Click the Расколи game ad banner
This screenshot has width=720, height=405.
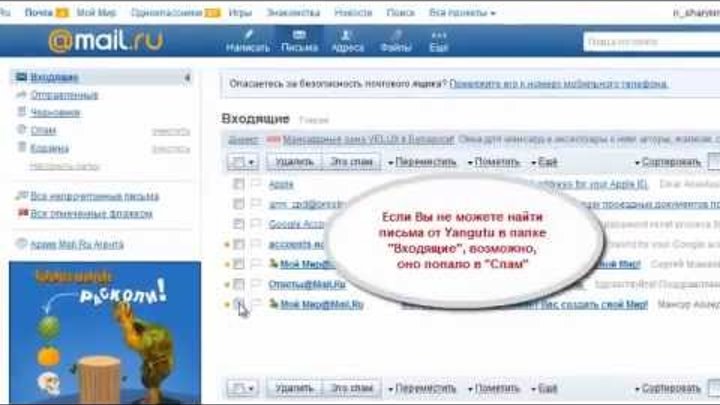[105, 333]
